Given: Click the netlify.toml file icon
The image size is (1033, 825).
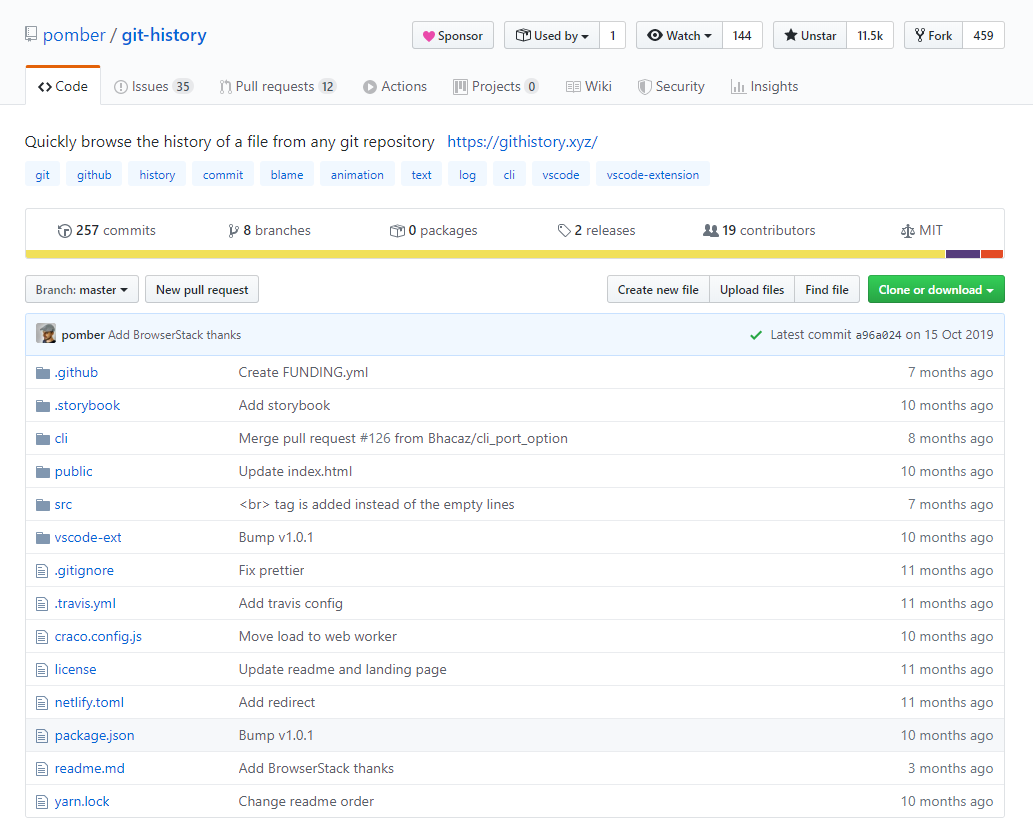Looking at the screenshot, I should 42,702.
